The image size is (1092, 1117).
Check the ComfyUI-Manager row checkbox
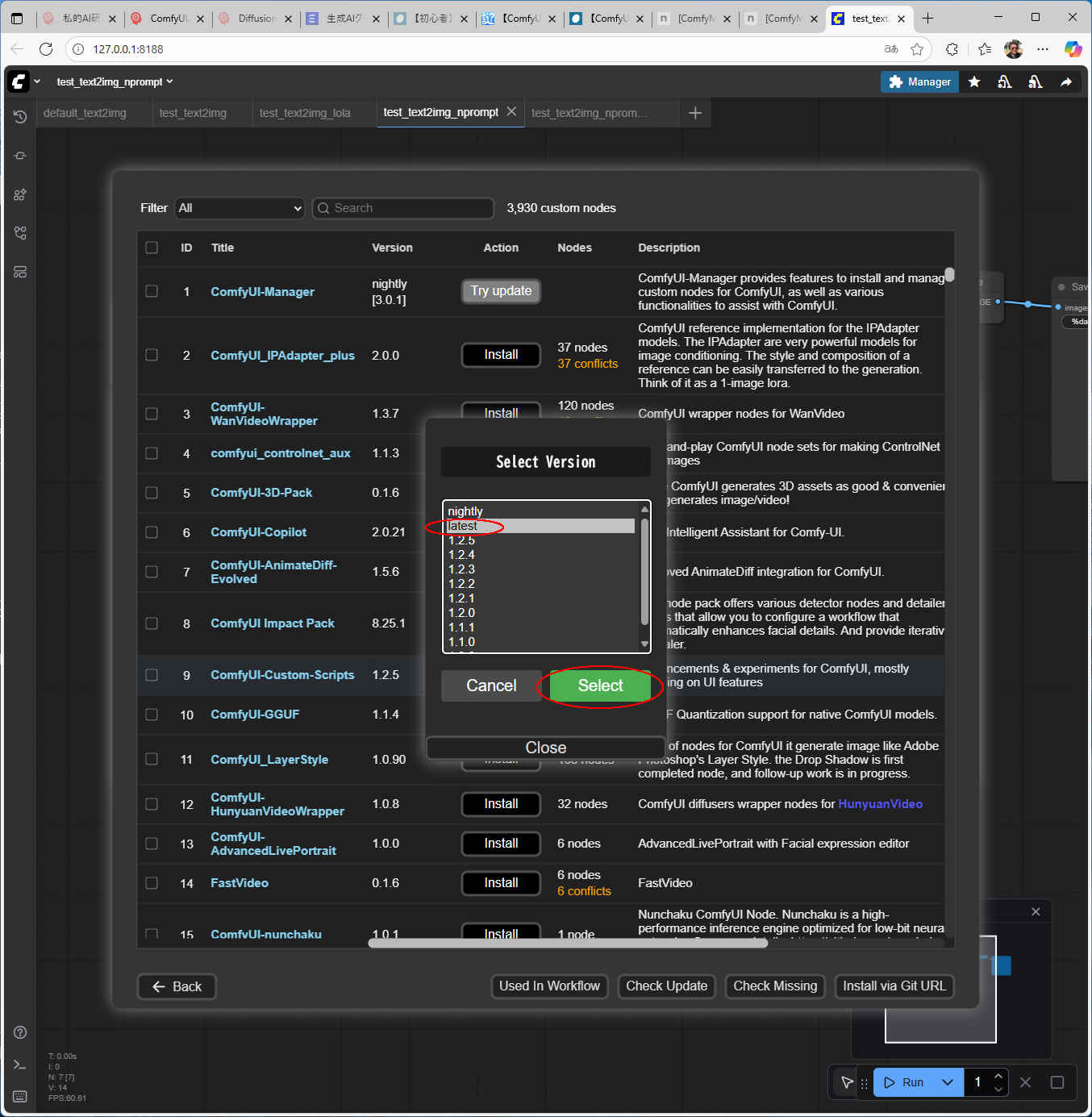[x=152, y=291]
